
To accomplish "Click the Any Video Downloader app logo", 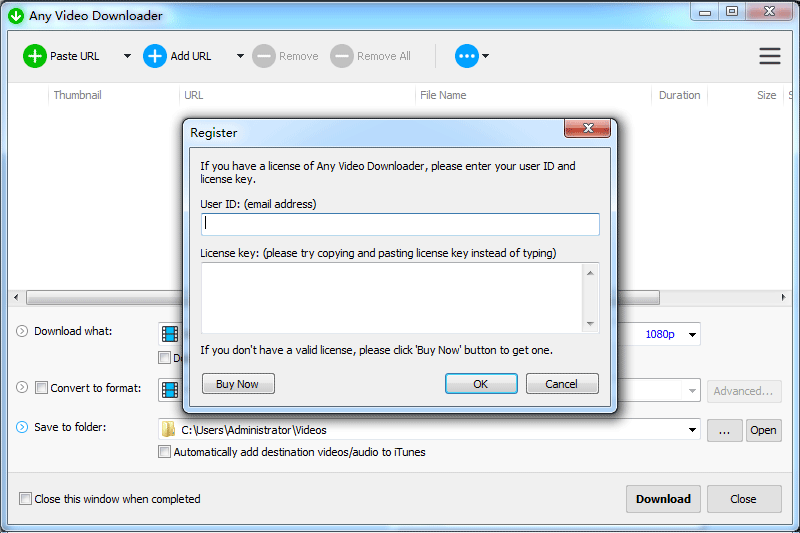I will pyautogui.click(x=16, y=16).
